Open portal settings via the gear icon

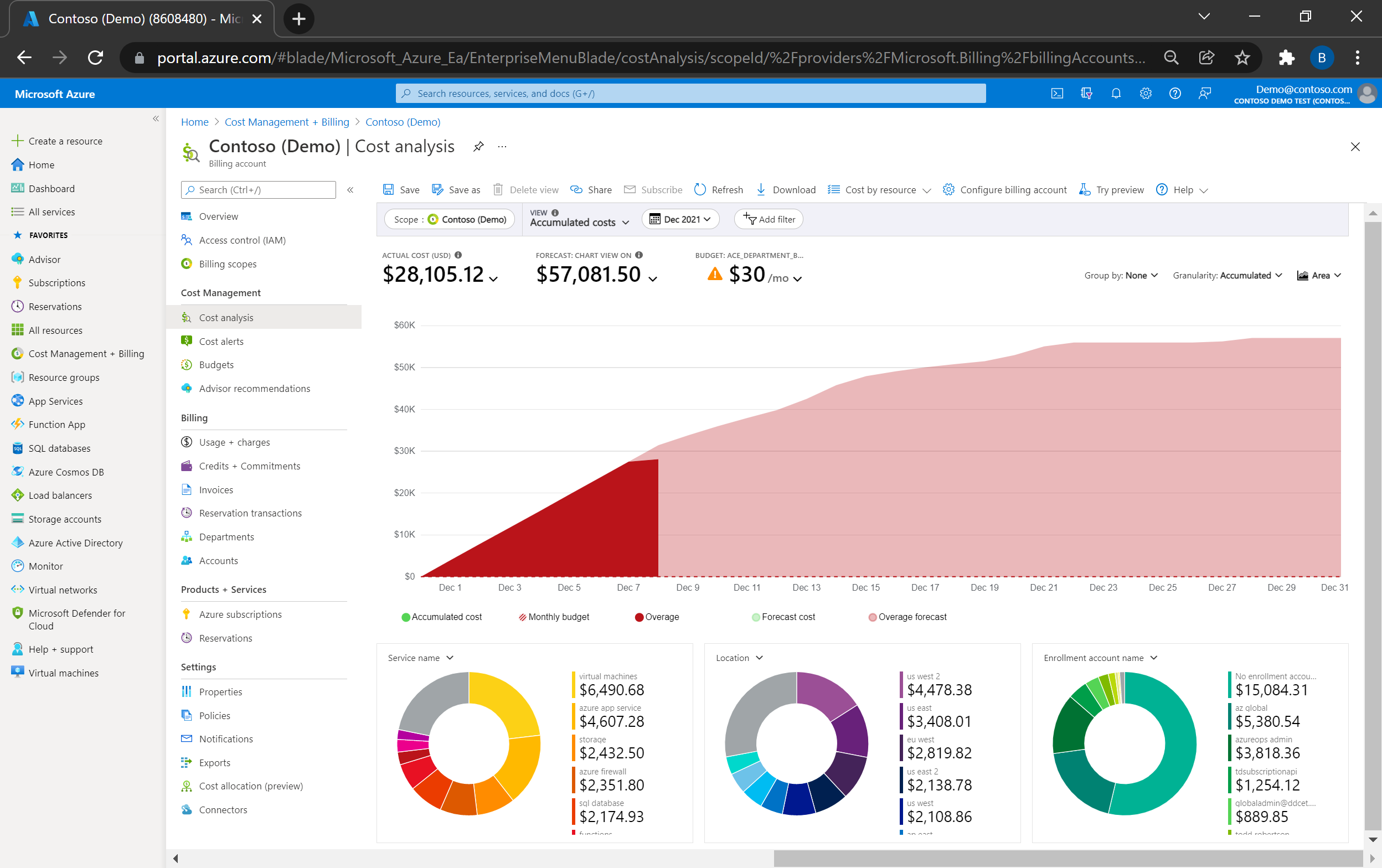click(x=1145, y=94)
